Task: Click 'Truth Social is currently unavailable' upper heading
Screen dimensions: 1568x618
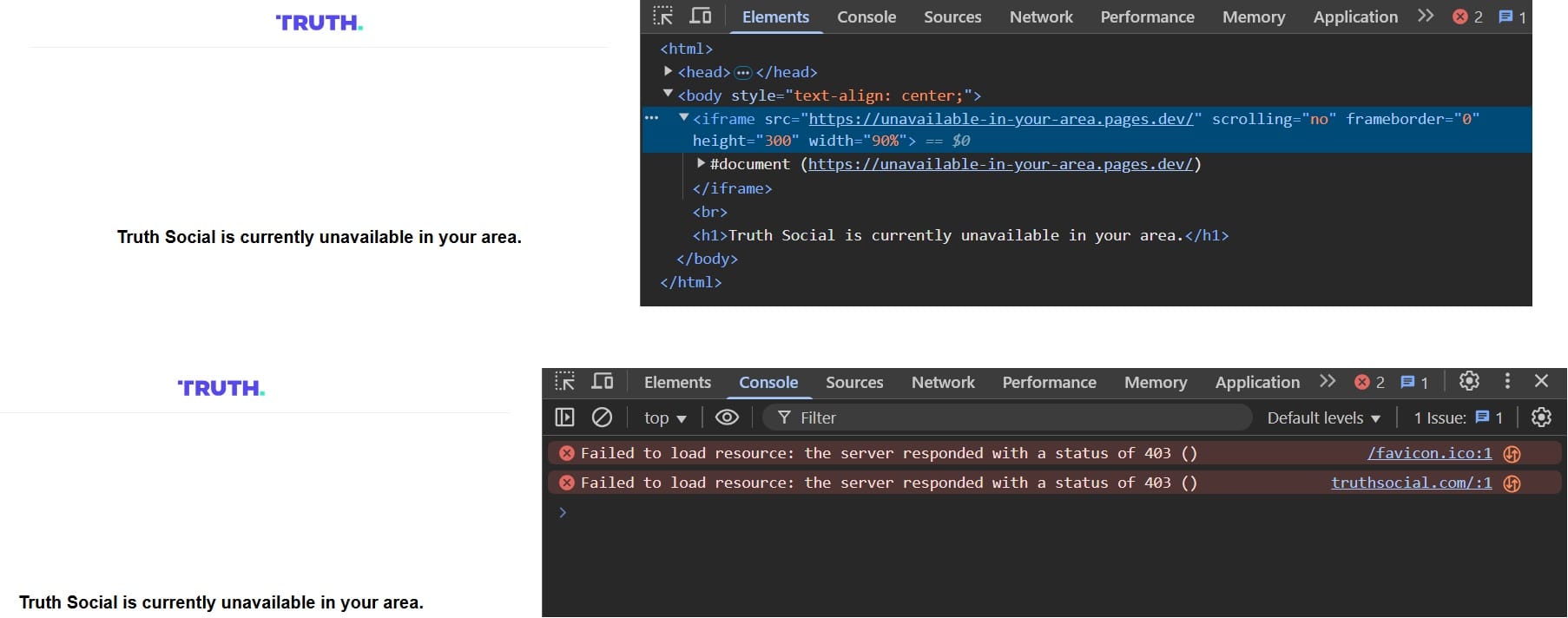Action: pos(320,237)
